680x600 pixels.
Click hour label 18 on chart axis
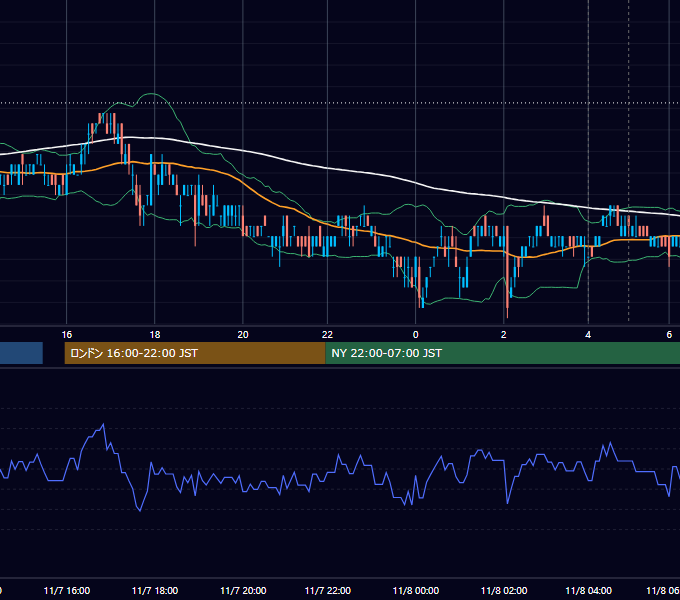(x=155, y=335)
